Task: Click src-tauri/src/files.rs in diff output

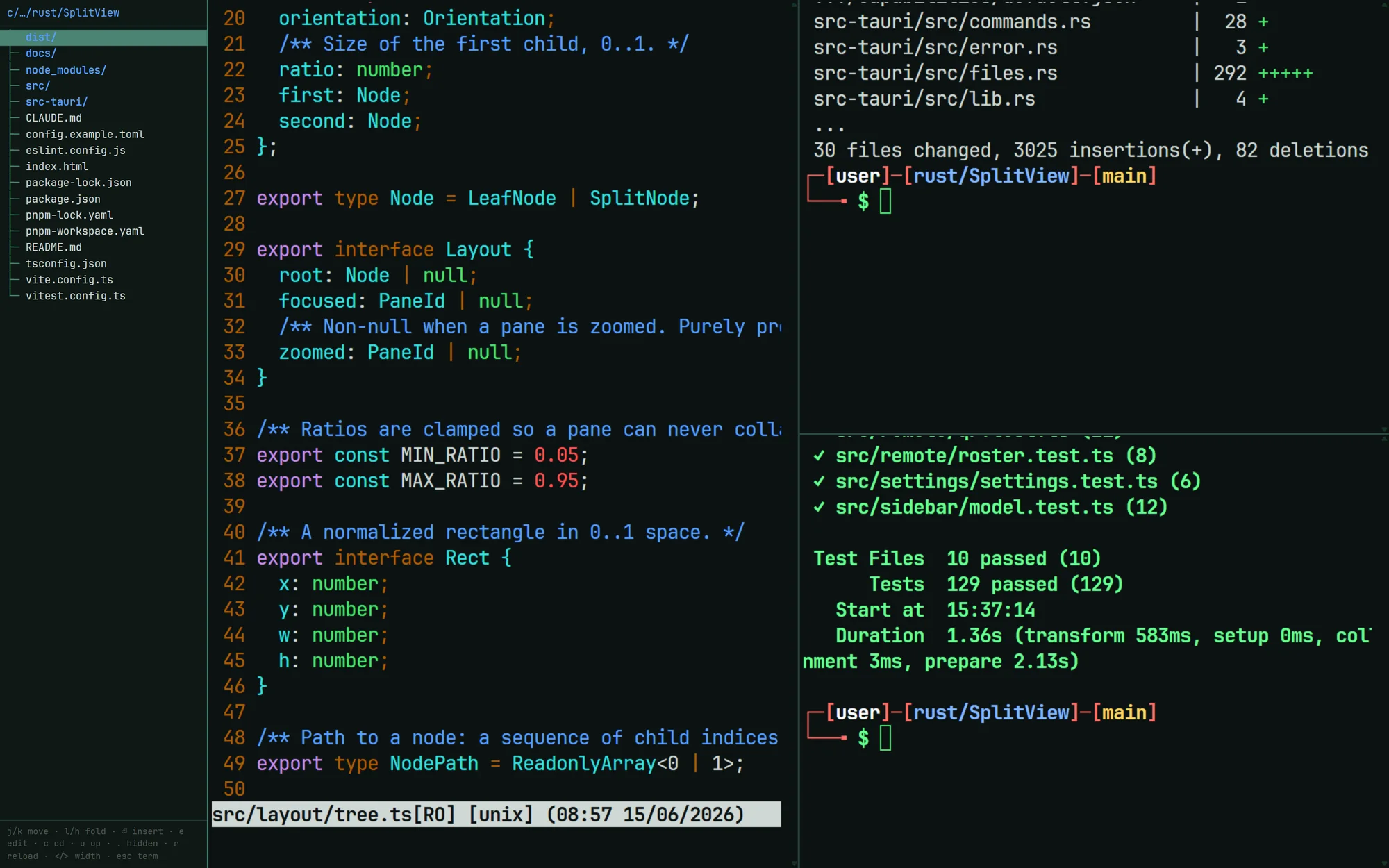Action: 935,74
